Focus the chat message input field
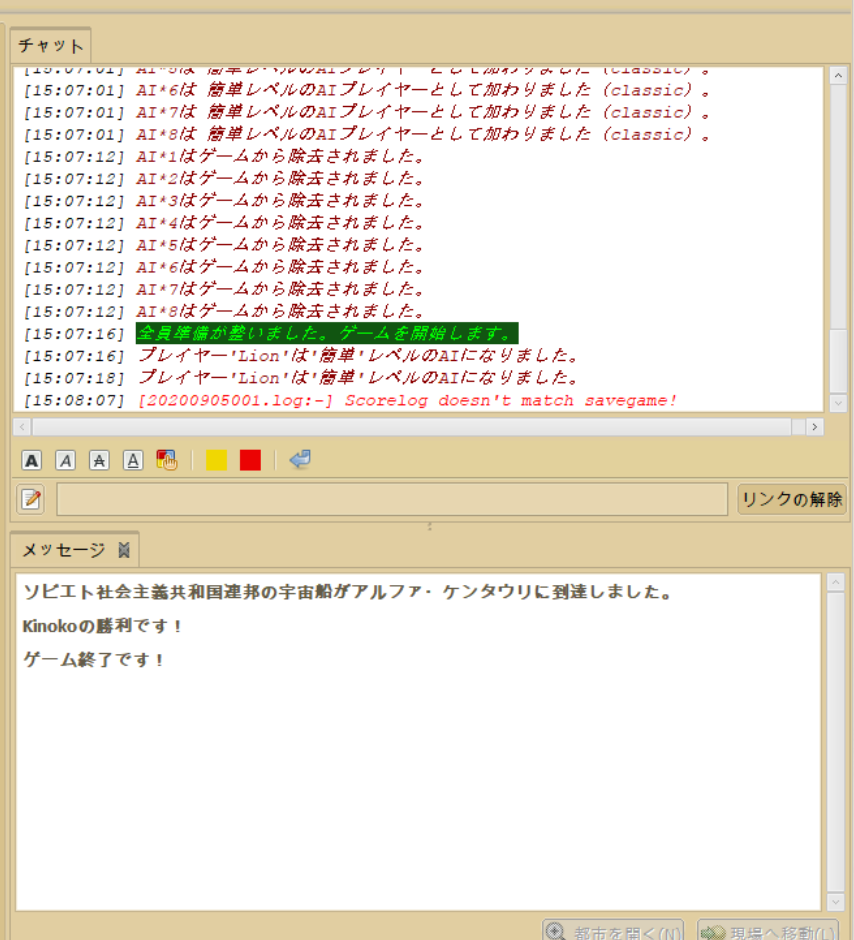 pyautogui.click(x=392, y=499)
